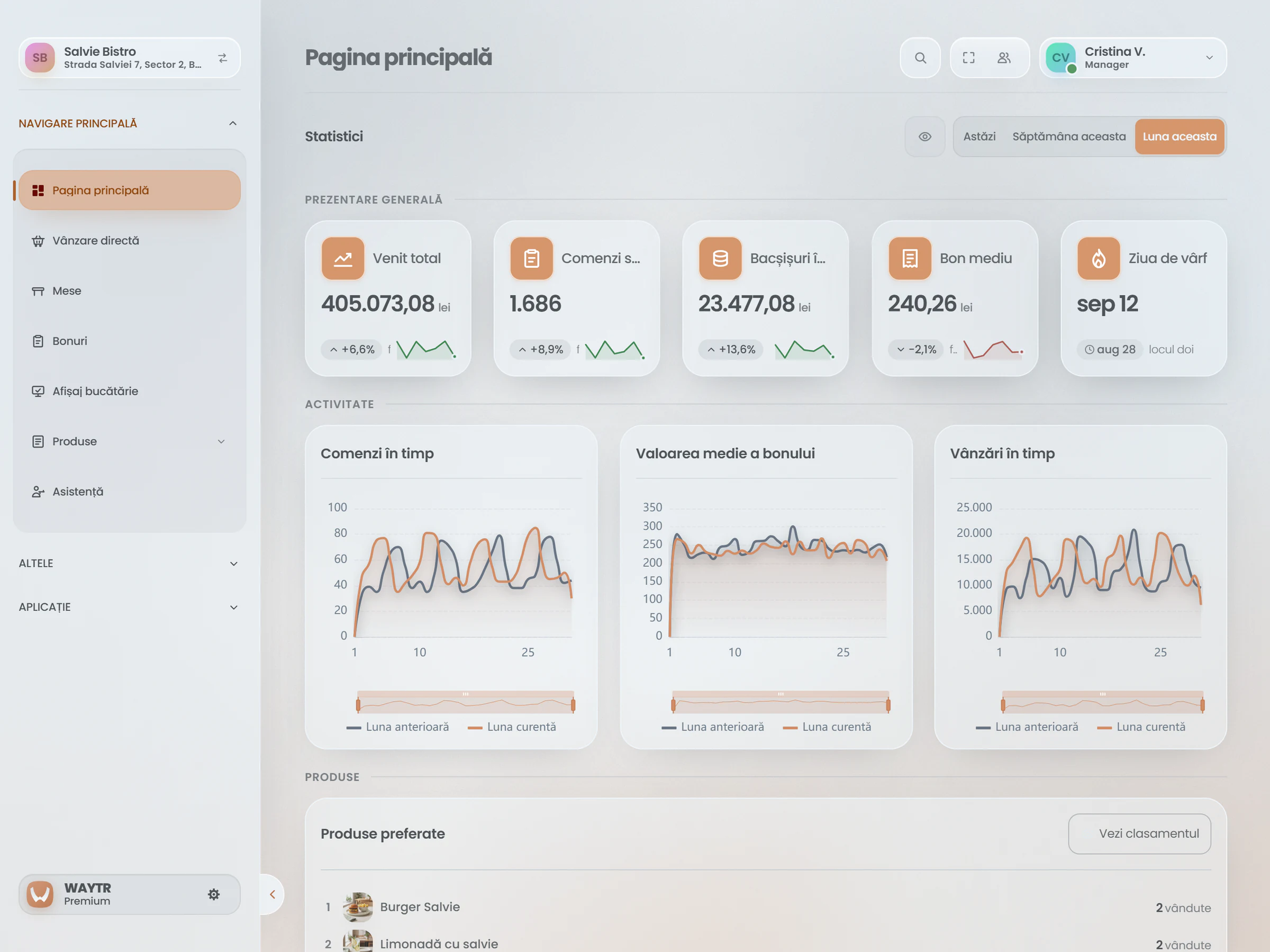Go to Mese in sidebar
This screenshot has height=952, width=1270.
[129, 291]
